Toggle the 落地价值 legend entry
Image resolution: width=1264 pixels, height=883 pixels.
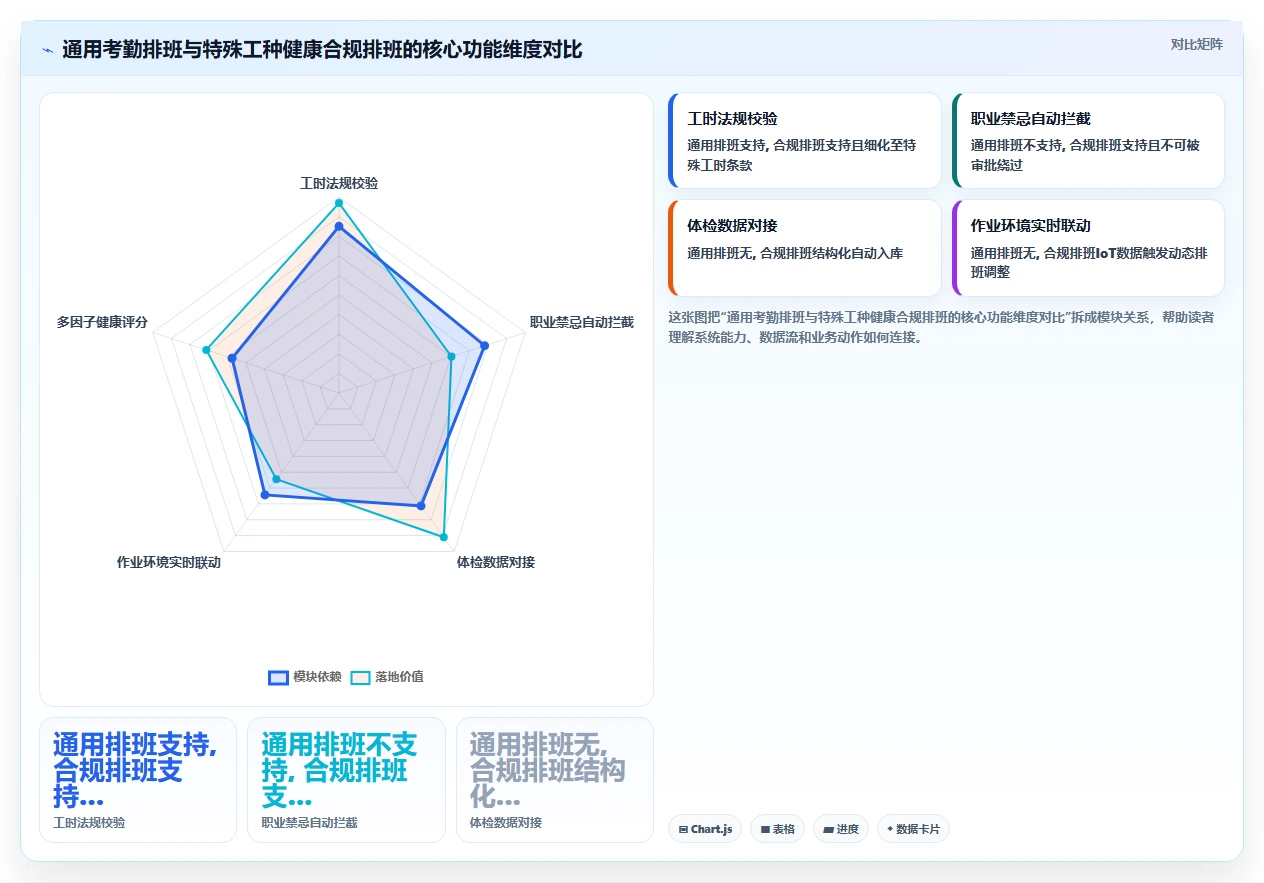tap(387, 677)
